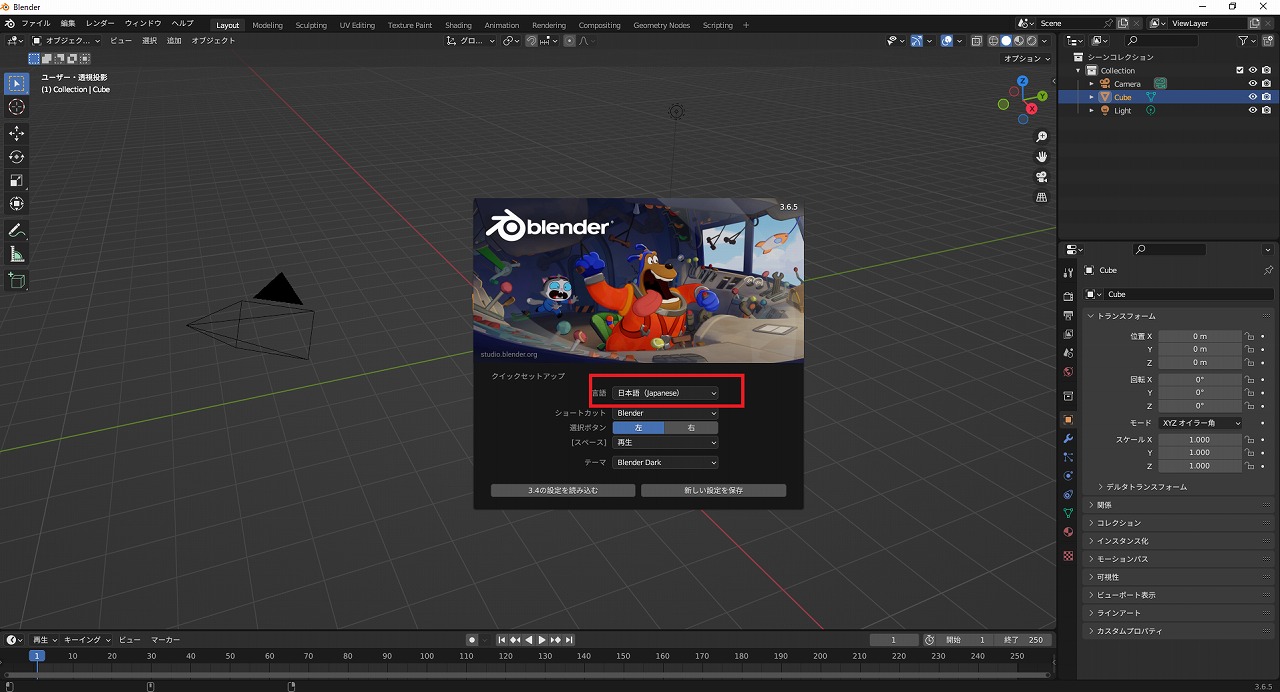Click the Location X value field

tap(1200, 336)
